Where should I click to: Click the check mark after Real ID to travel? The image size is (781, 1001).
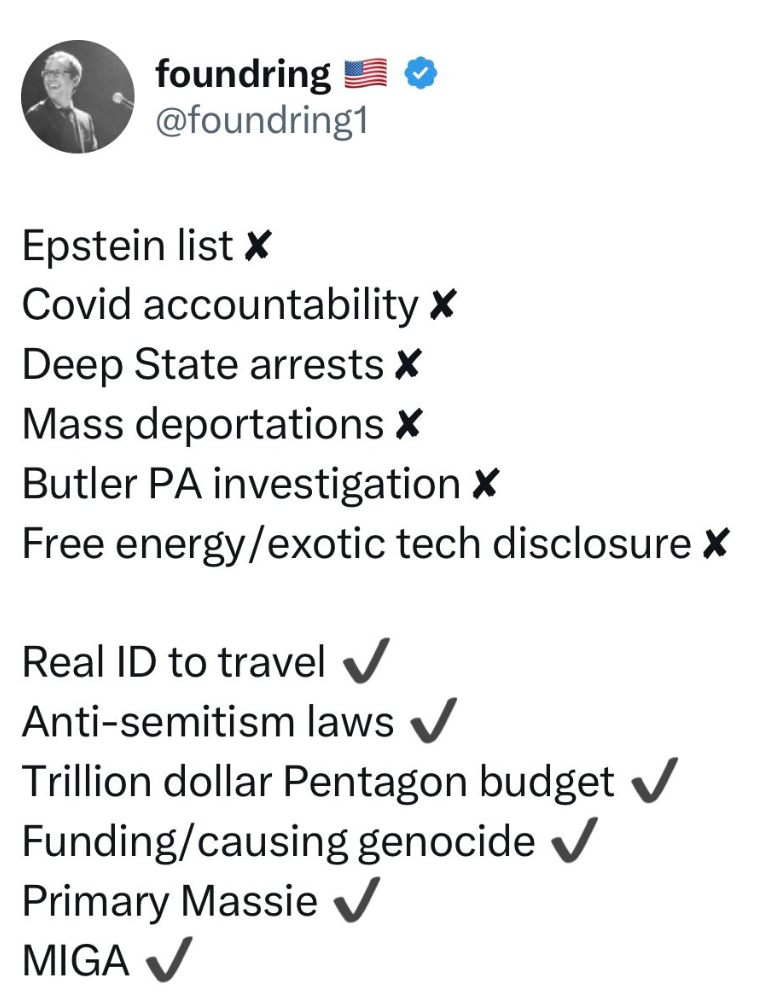tap(364, 661)
